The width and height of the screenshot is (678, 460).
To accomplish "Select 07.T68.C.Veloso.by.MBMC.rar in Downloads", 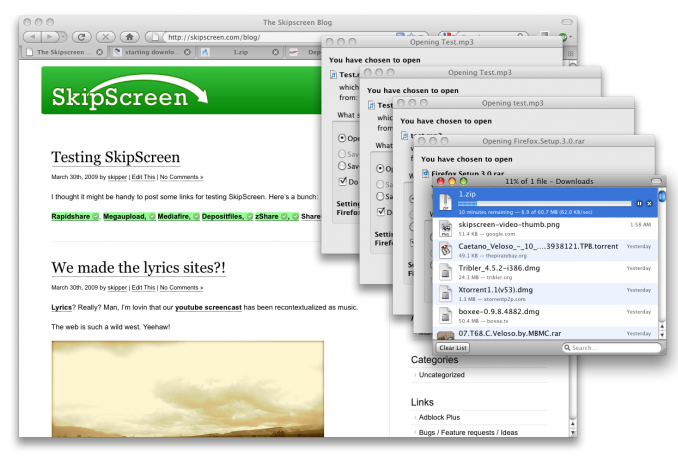I will 545,333.
